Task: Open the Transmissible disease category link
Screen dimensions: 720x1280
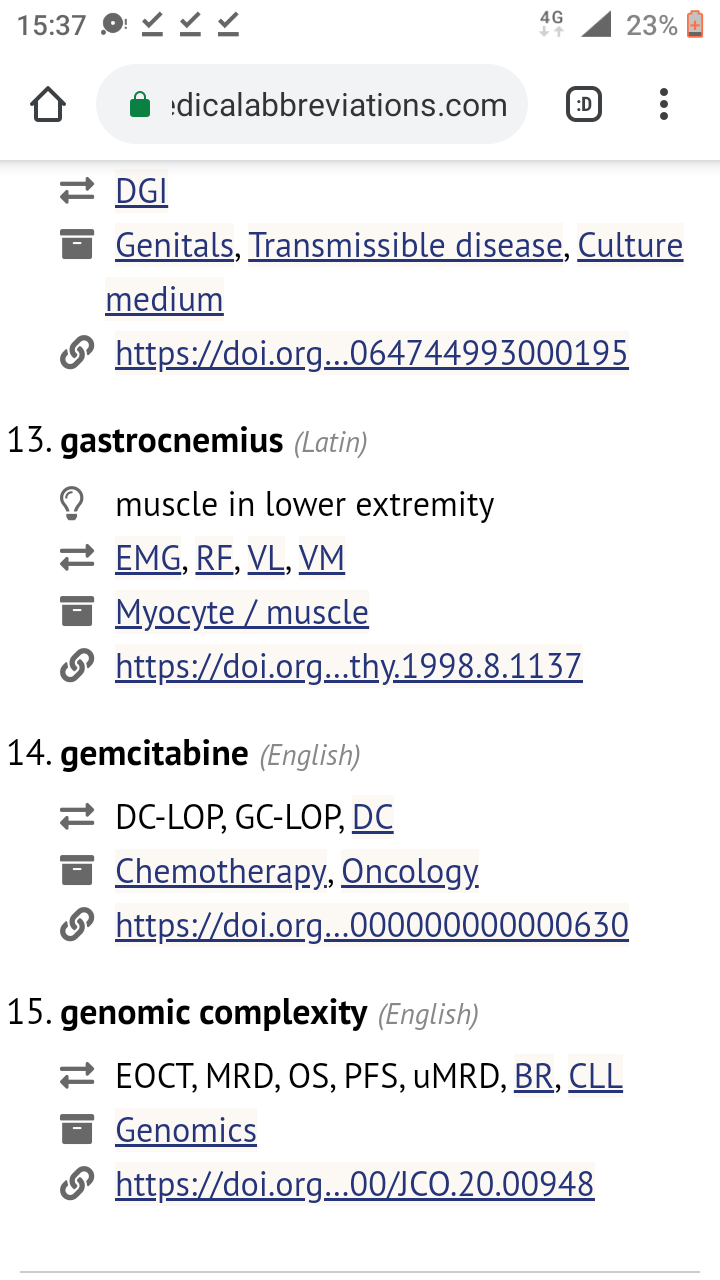Action: tap(405, 245)
